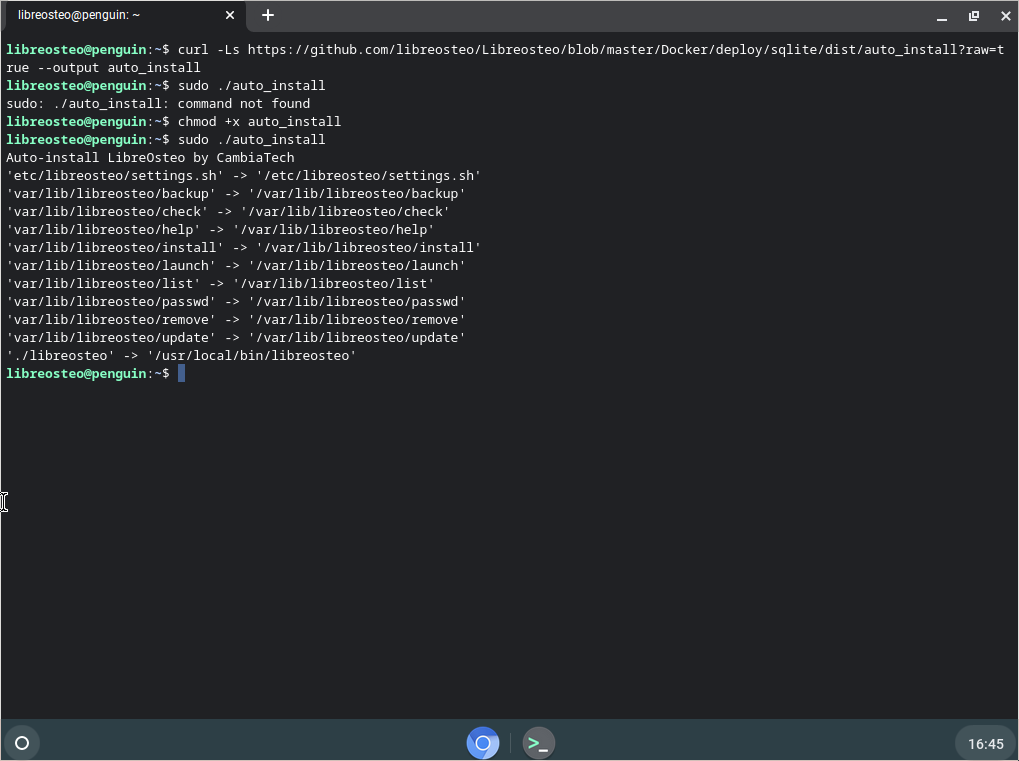Click 'sudo: ./auto_install: command not found' line

coord(158,103)
